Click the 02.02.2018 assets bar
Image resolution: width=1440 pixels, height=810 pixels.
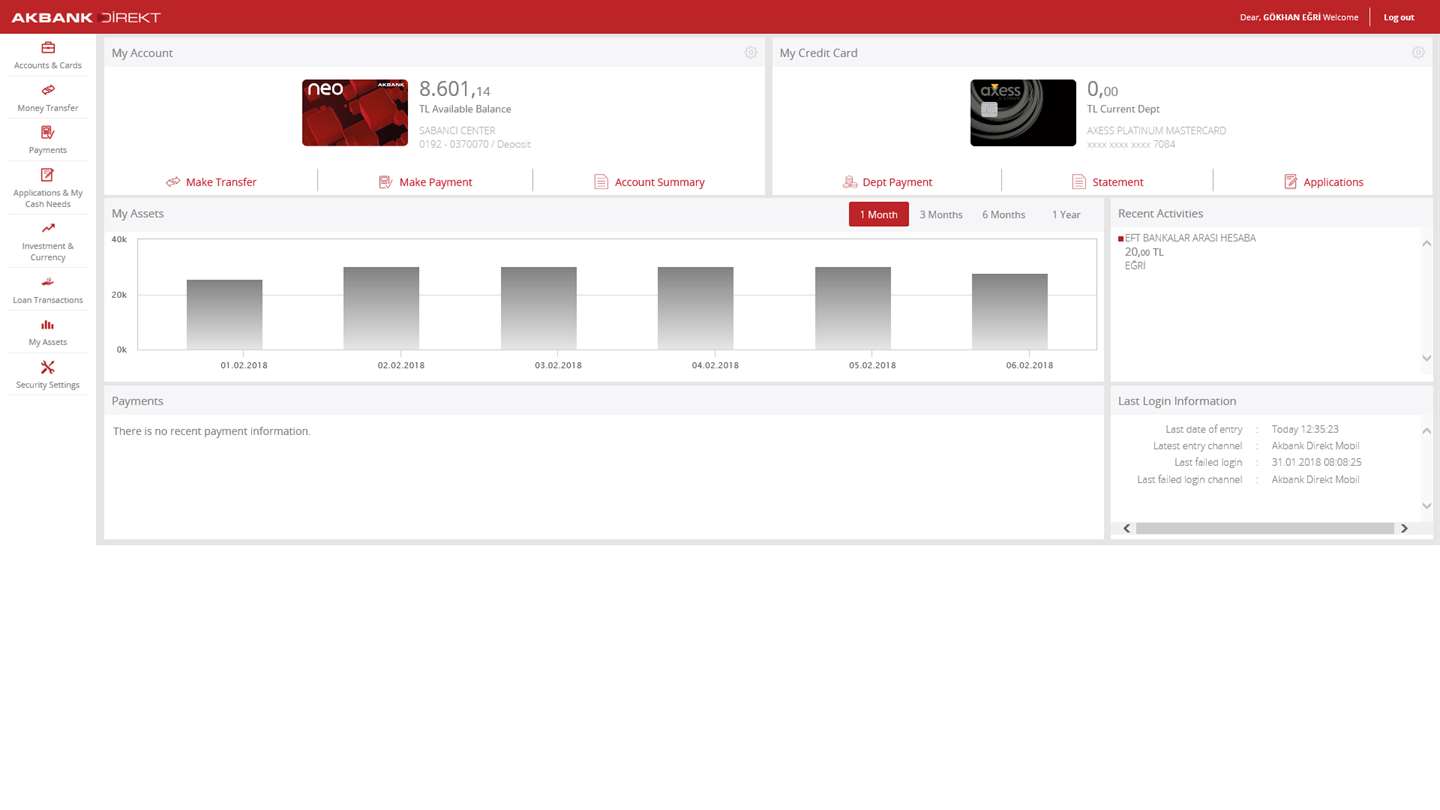381,309
